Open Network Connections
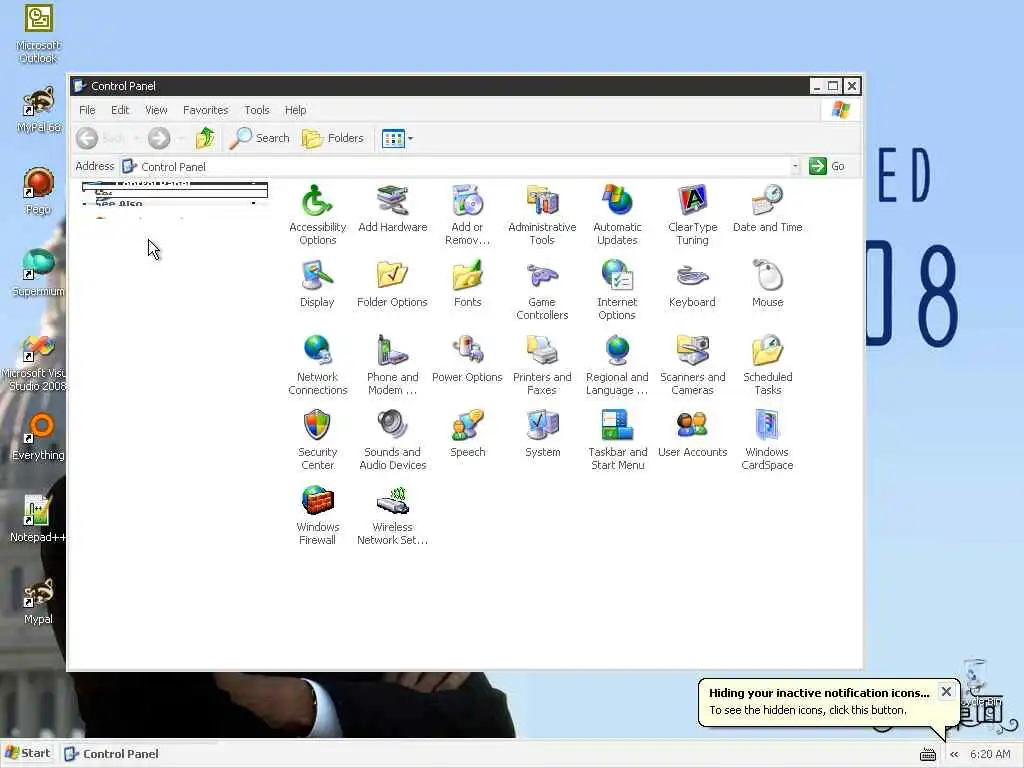The width and height of the screenshot is (1024, 768). tap(317, 364)
